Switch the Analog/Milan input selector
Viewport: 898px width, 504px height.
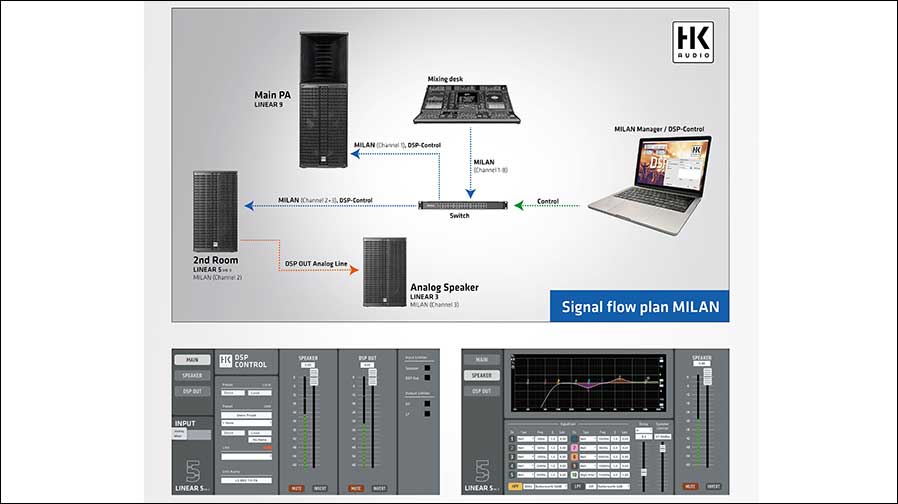pos(191,435)
